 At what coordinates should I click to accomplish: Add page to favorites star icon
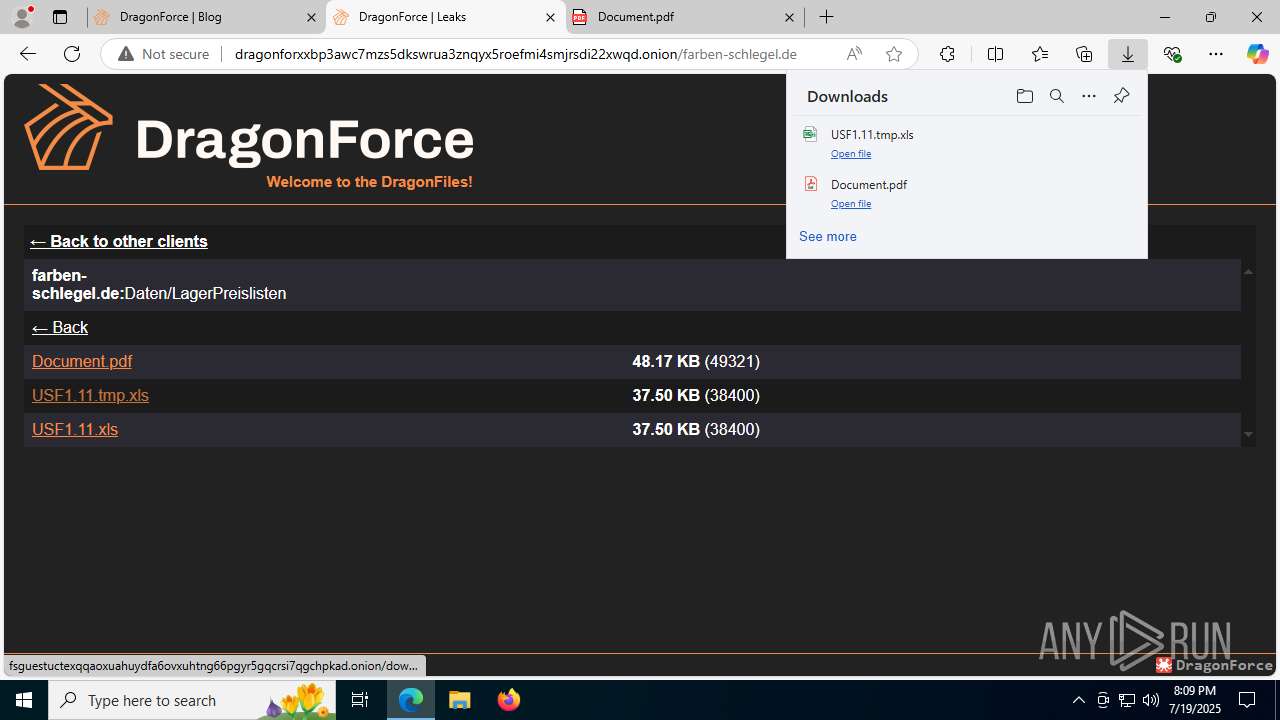(894, 54)
